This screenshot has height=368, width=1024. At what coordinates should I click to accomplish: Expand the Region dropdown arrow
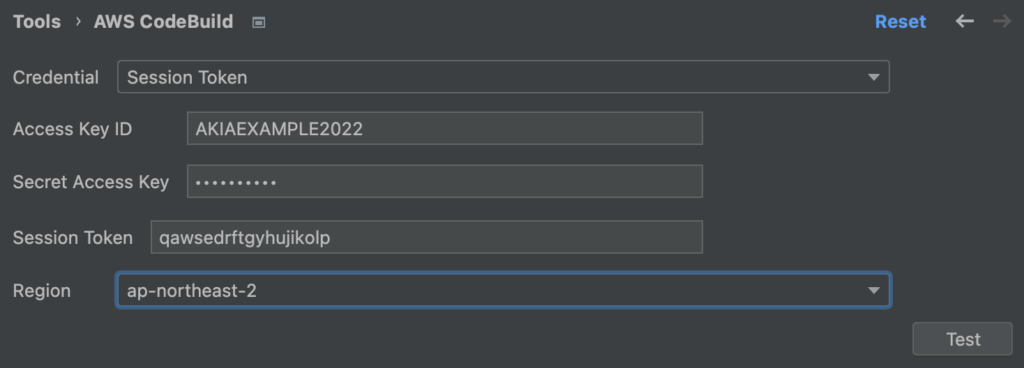(873, 290)
